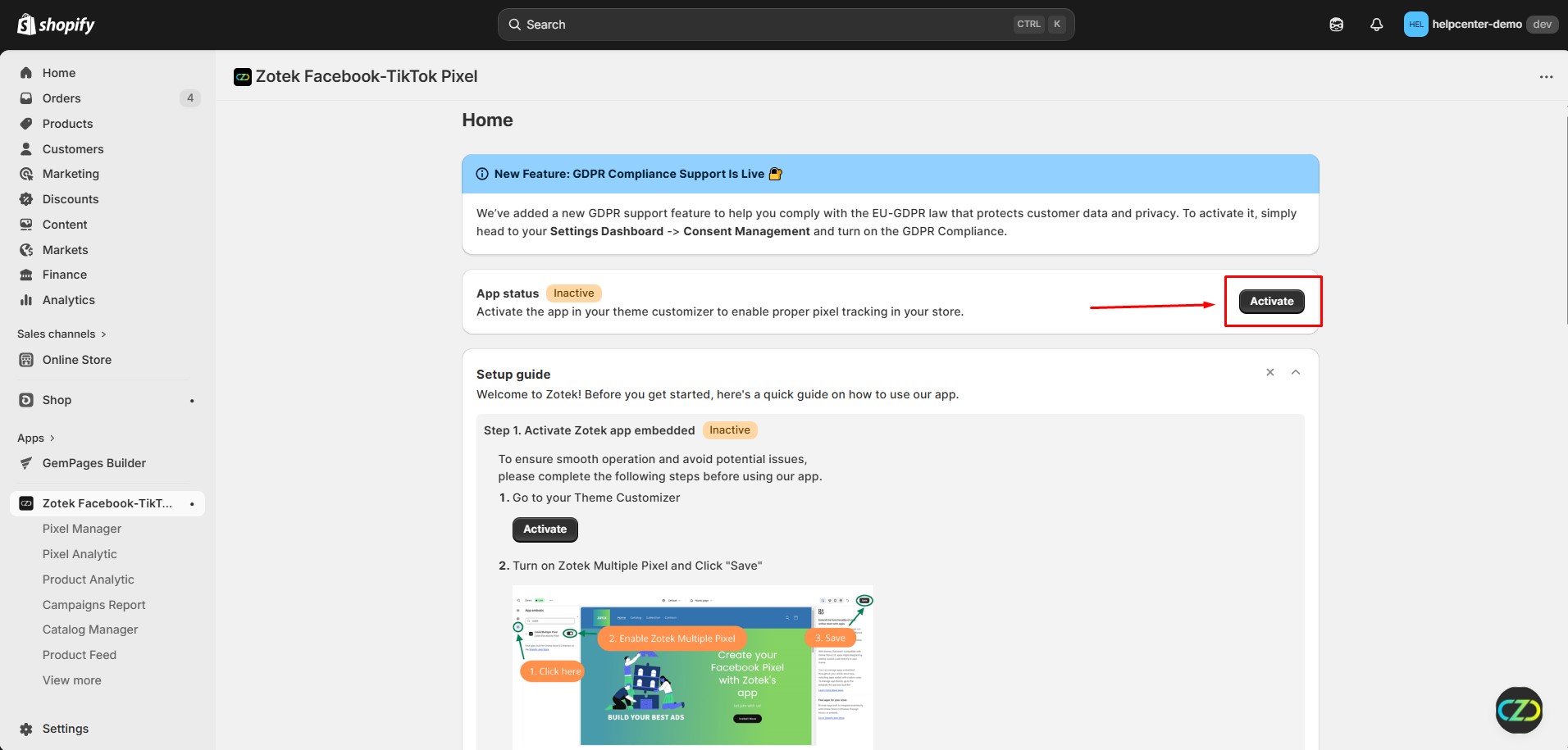The height and width of the screenshot is (750, 1568).
Task: Click the Home page heading
Action: click(x=487, y=120)
